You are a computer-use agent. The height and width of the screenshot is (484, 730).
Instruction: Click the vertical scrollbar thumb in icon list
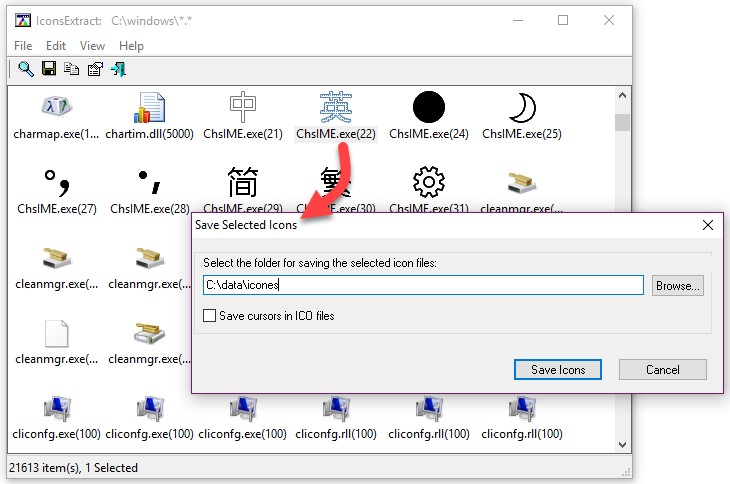622,122
